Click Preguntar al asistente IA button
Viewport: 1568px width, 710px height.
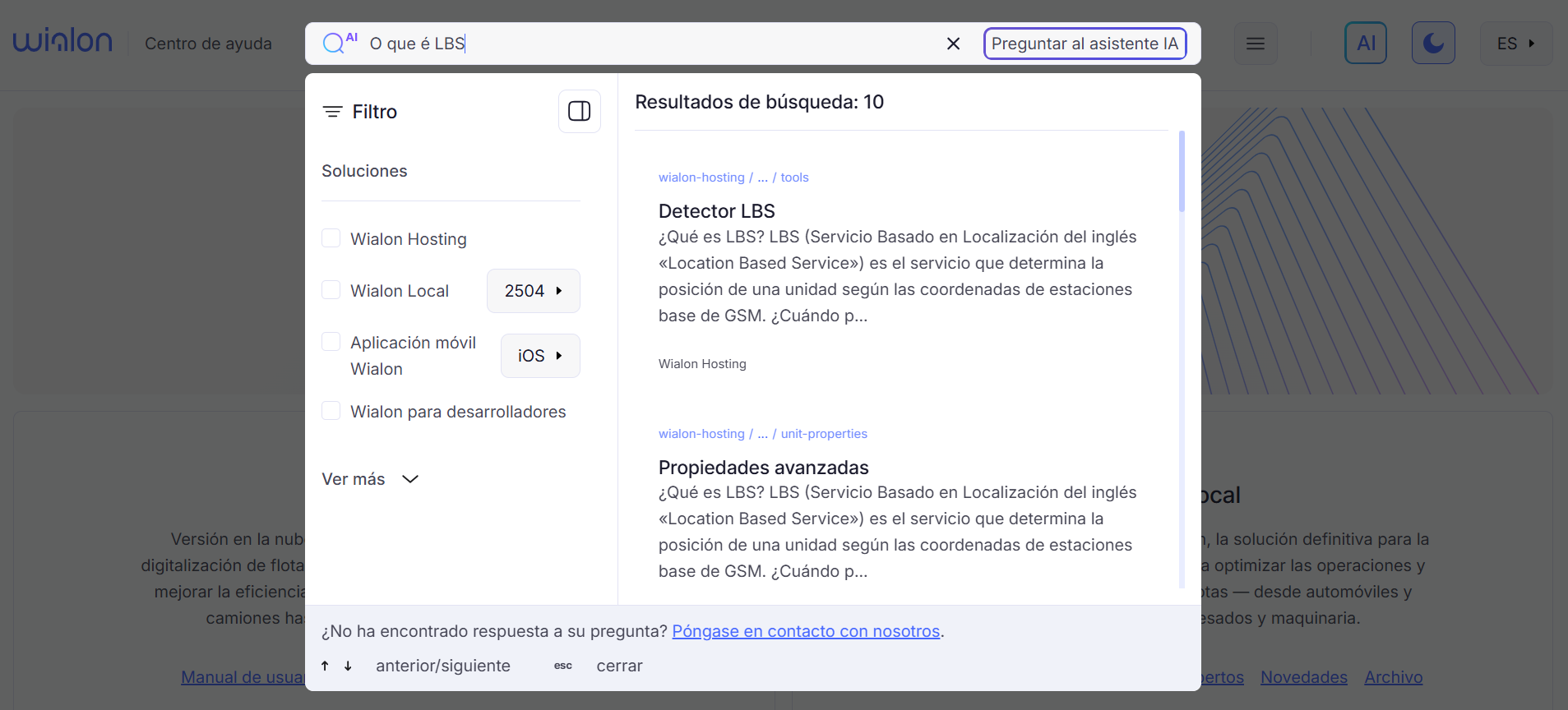click(x=1085, y=44)
